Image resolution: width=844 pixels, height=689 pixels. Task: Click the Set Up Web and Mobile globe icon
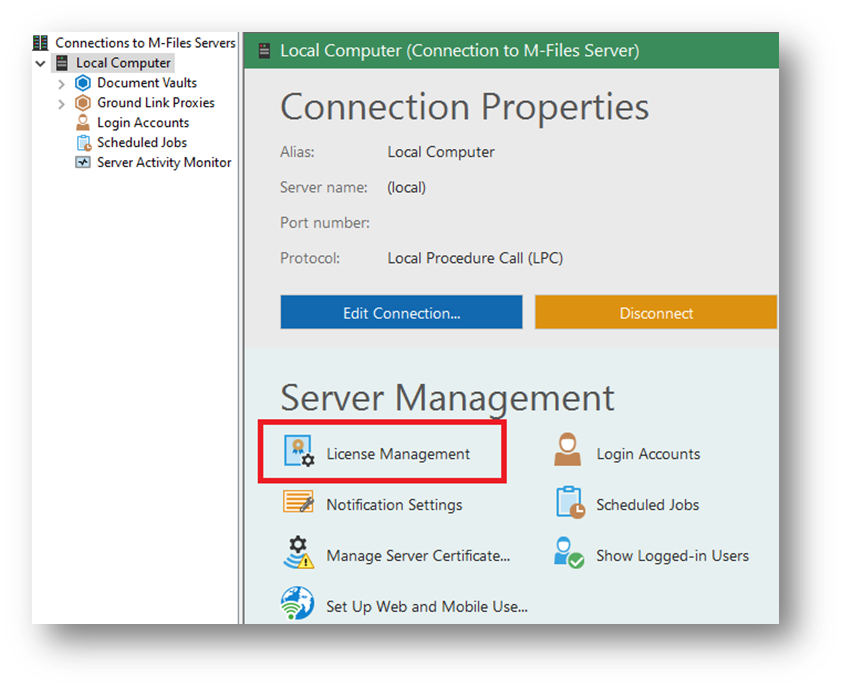tap(298, 603)
